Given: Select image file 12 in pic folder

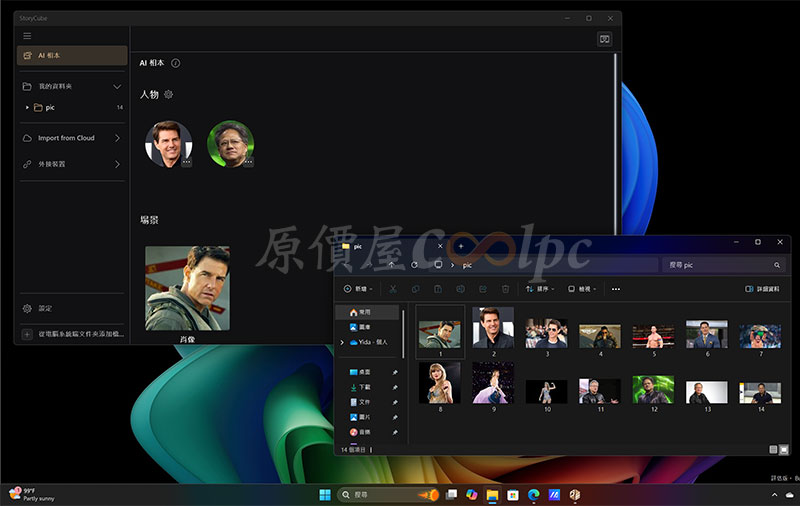Looking at the screenshot, I should pos(654,393).
